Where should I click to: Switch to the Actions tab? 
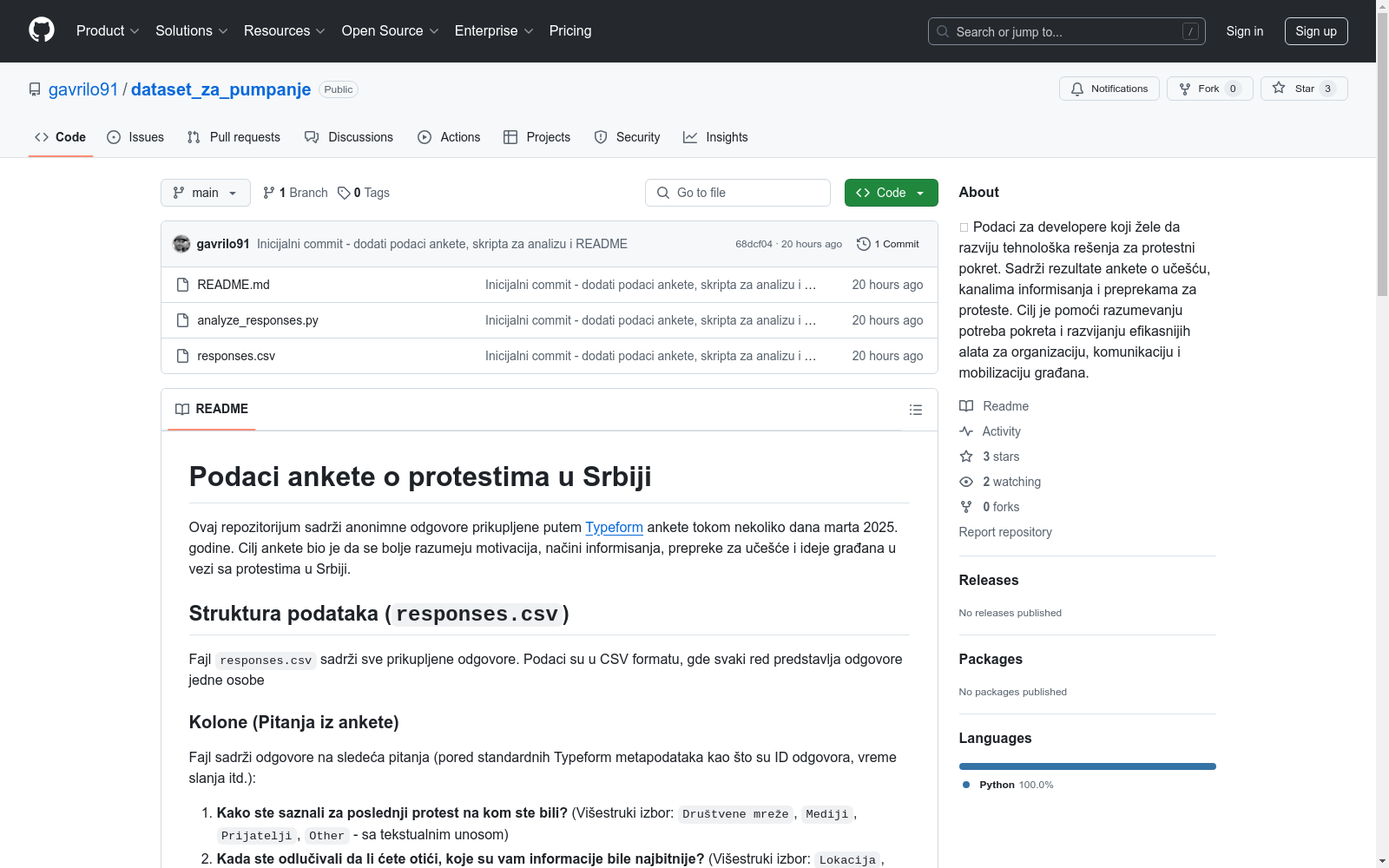[449, 137]
